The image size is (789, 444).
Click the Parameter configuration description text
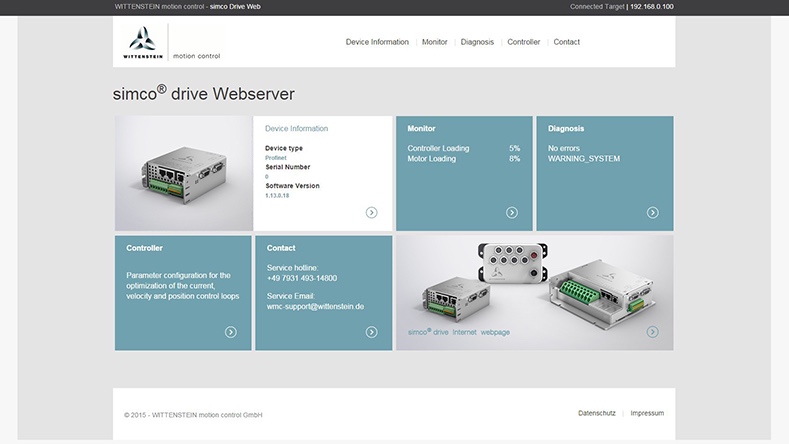pos(183,285)
